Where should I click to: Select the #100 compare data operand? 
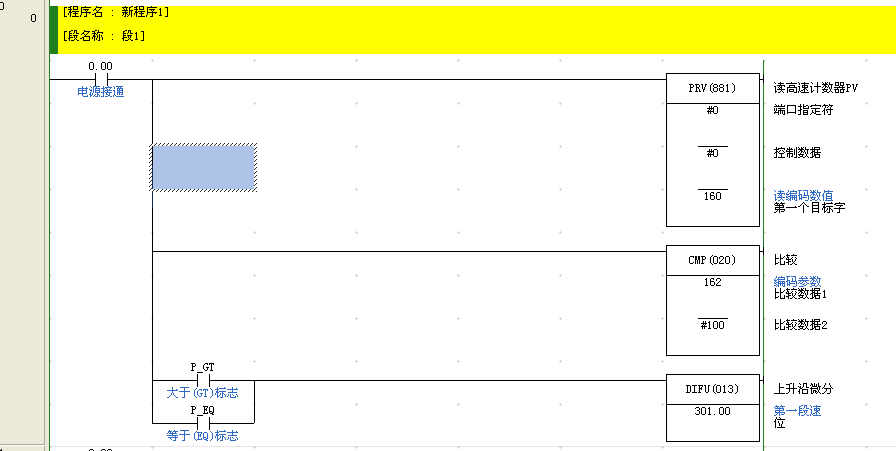coord(712,325)
